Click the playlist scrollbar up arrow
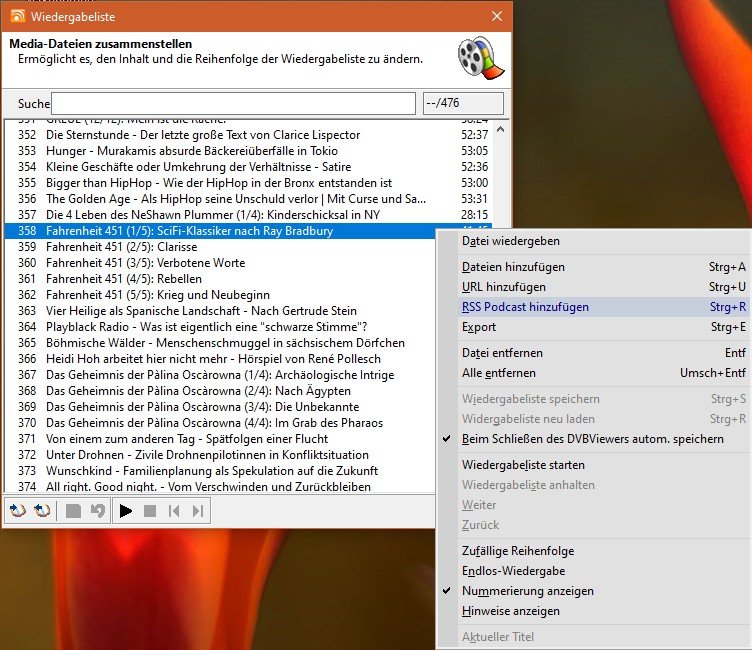Image resolution: width=752 pixels, height=650 pixels. (501, 127)
